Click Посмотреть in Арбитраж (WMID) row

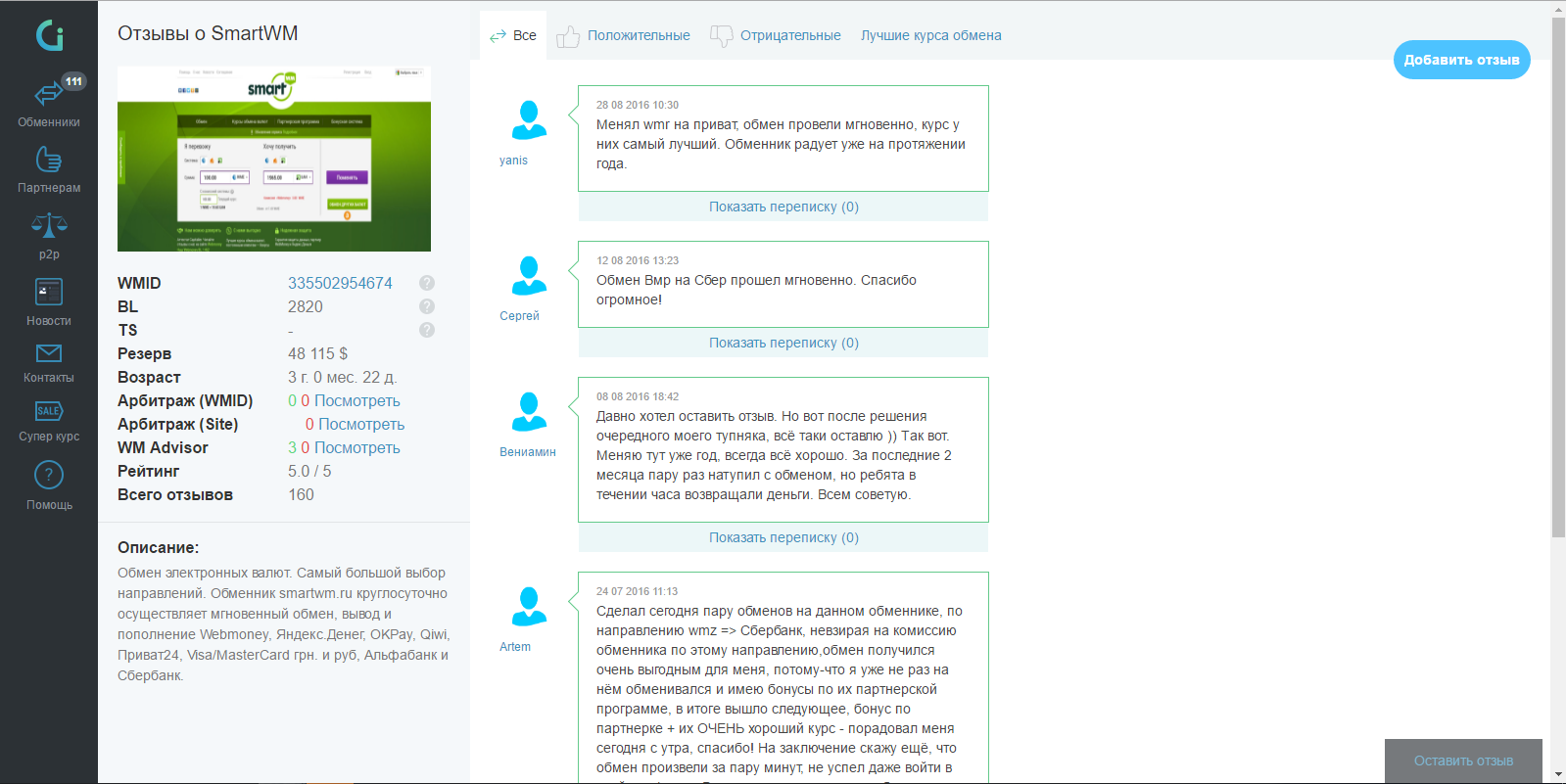tap(356, 400)
